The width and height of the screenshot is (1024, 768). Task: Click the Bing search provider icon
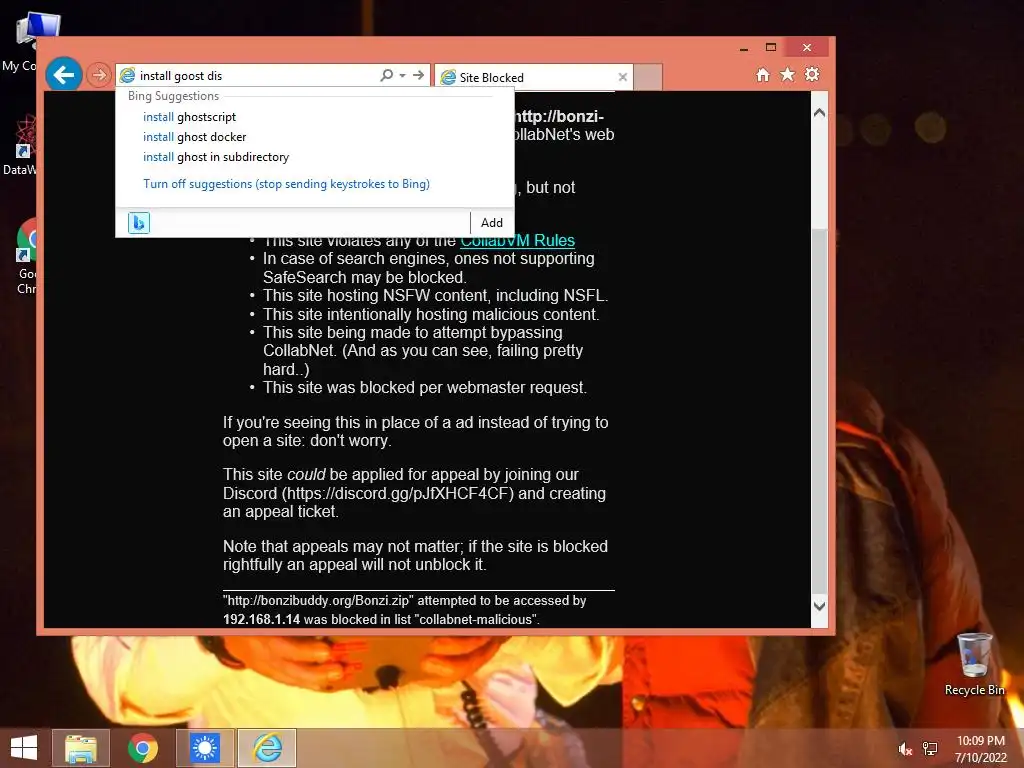point(138,223)
